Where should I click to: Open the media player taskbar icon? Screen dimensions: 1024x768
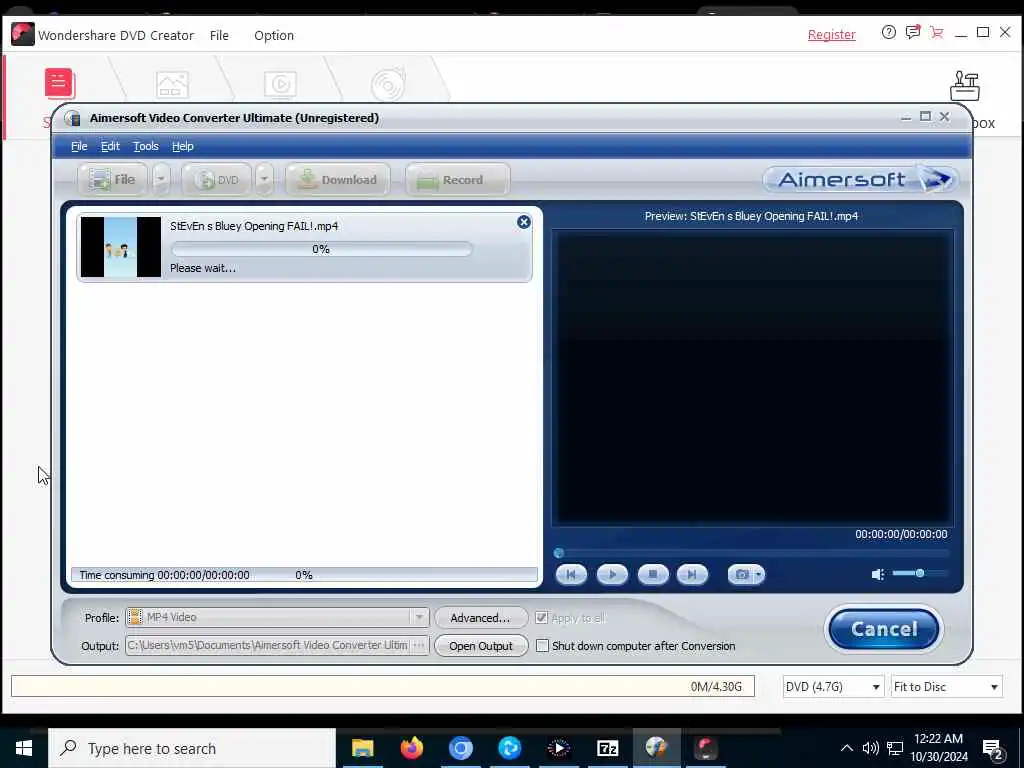[x=558, y=748]
